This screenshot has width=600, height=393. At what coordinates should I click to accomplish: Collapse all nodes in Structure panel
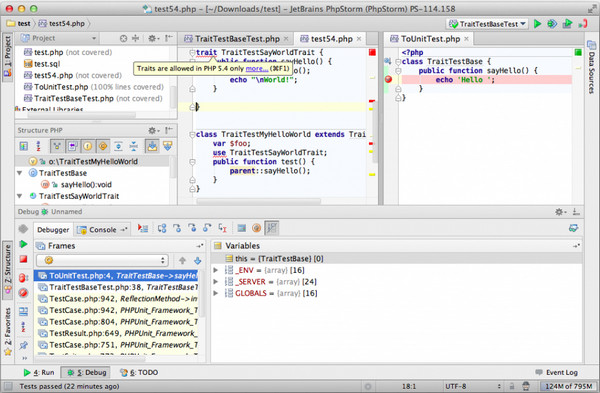pyautogui.click(x=134, y=146)
